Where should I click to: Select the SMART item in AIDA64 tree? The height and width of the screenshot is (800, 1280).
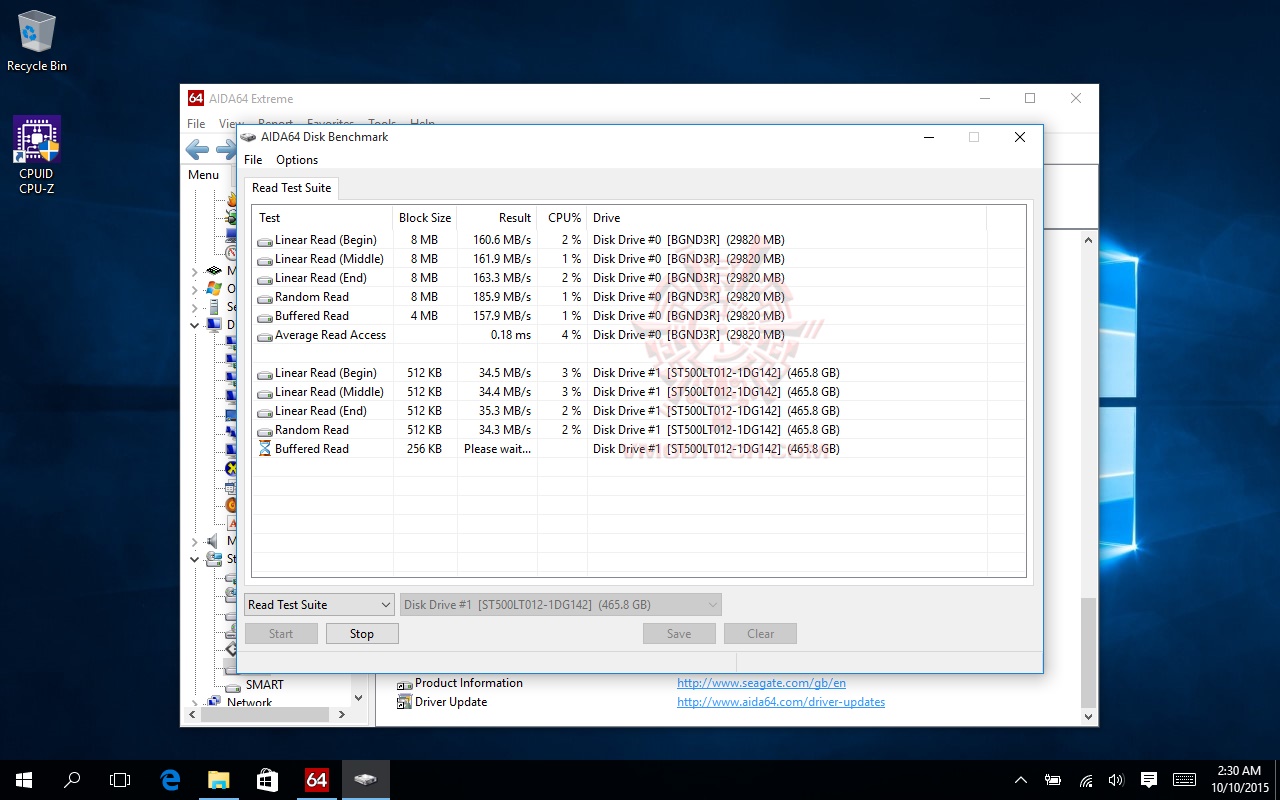[265, 685]
